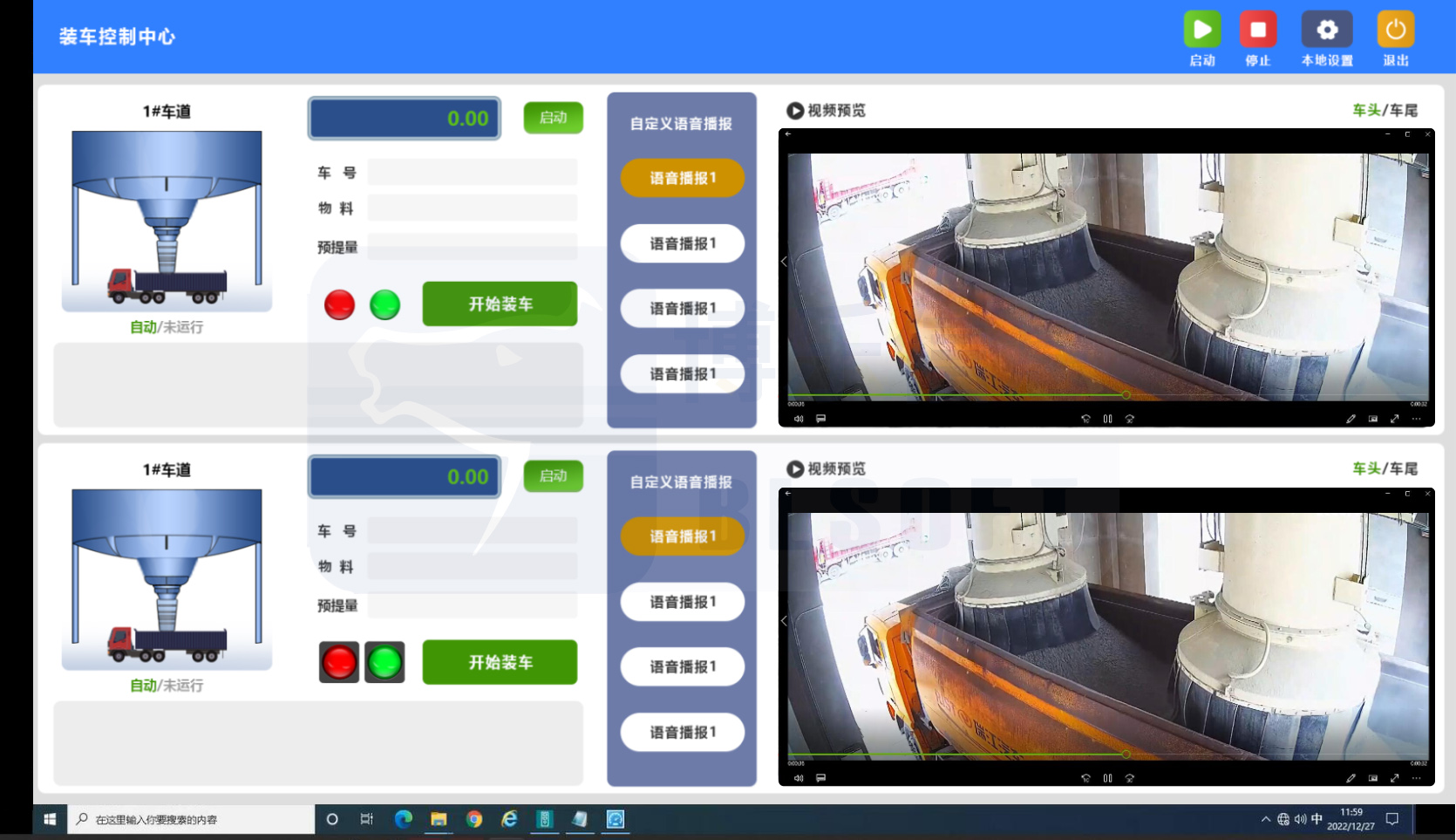Skip forward 30 seconds in bottom video
Image resolution: width=1456 pixels, height=840 pixels.
tap(1130, 778)
